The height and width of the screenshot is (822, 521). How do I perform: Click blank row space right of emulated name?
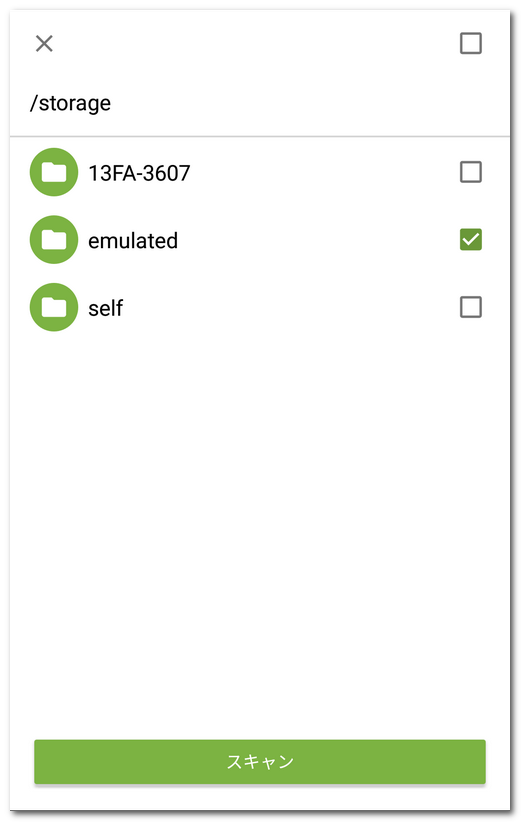point(319,240)
